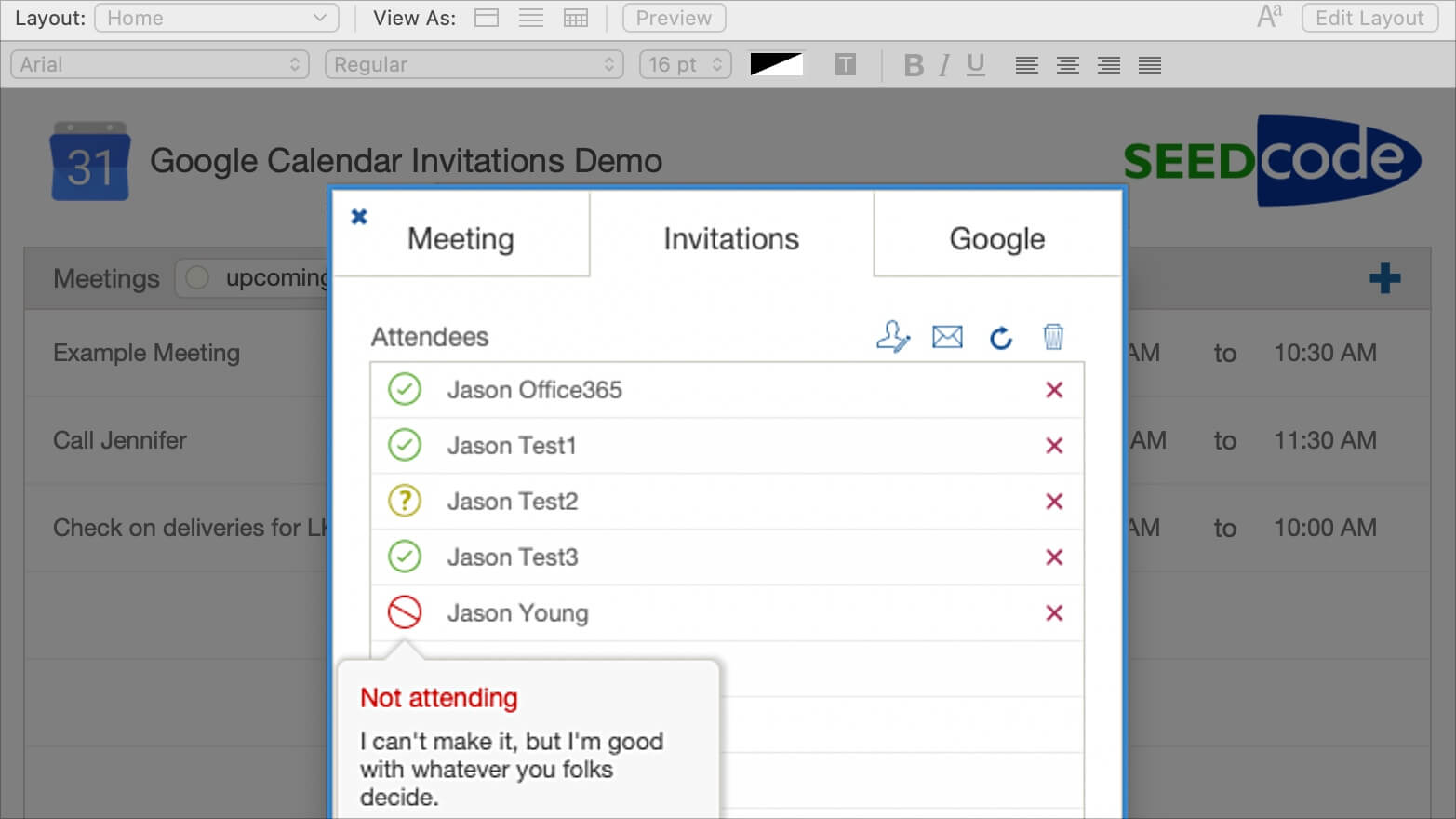The image size is (1456, 819).
Task: Remove attendee Jason Young with red X
Action: [1054, 613]
